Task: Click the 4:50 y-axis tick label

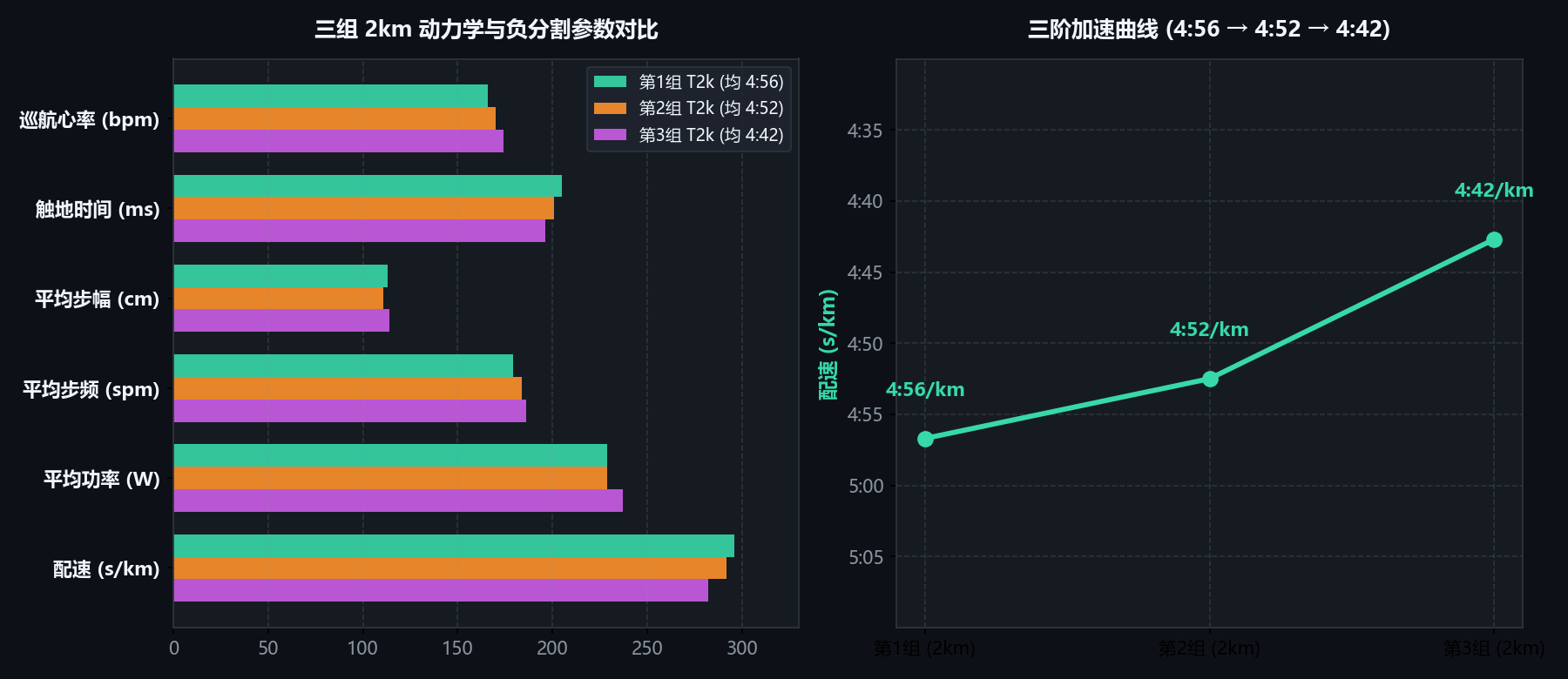Action: point(865,344)
